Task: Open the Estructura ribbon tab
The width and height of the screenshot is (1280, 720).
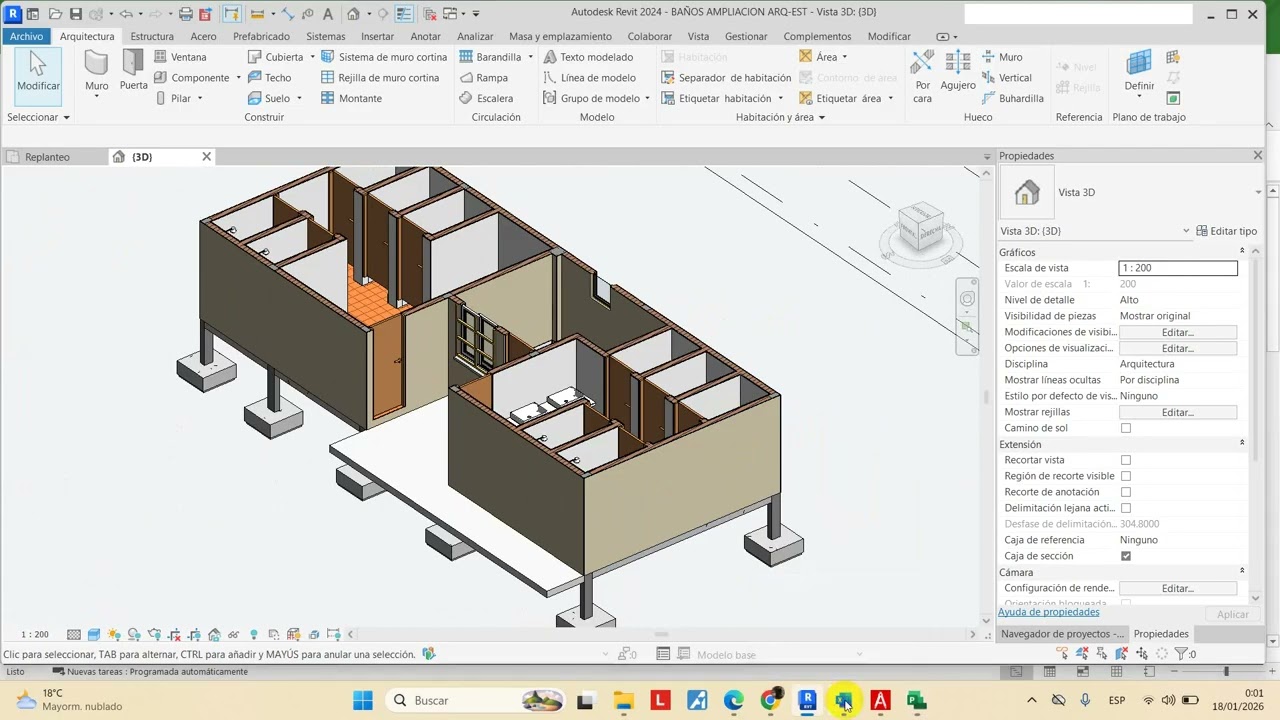Action: (x=152, y=36)
